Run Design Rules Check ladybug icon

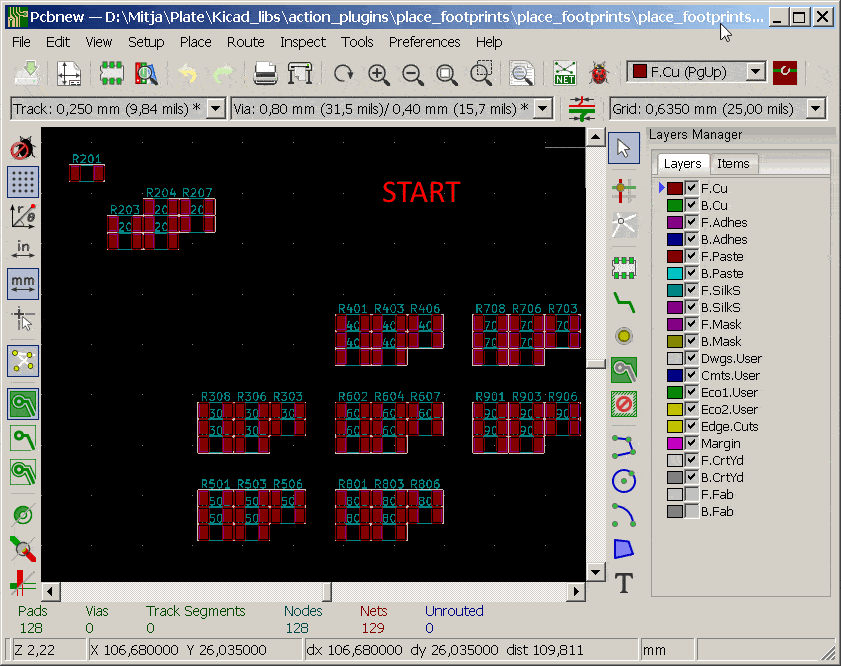[x=599, y=72]
